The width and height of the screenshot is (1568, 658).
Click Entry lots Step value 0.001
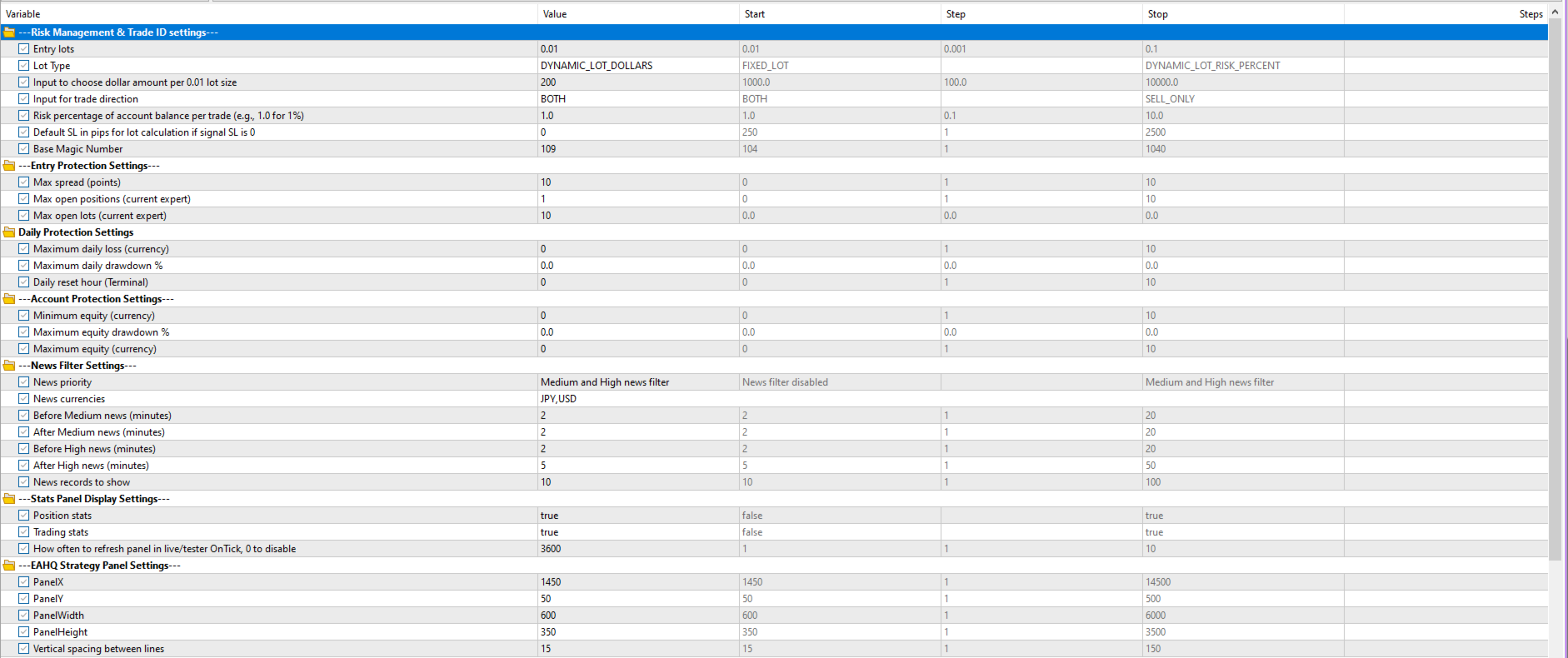point(1041,49)
